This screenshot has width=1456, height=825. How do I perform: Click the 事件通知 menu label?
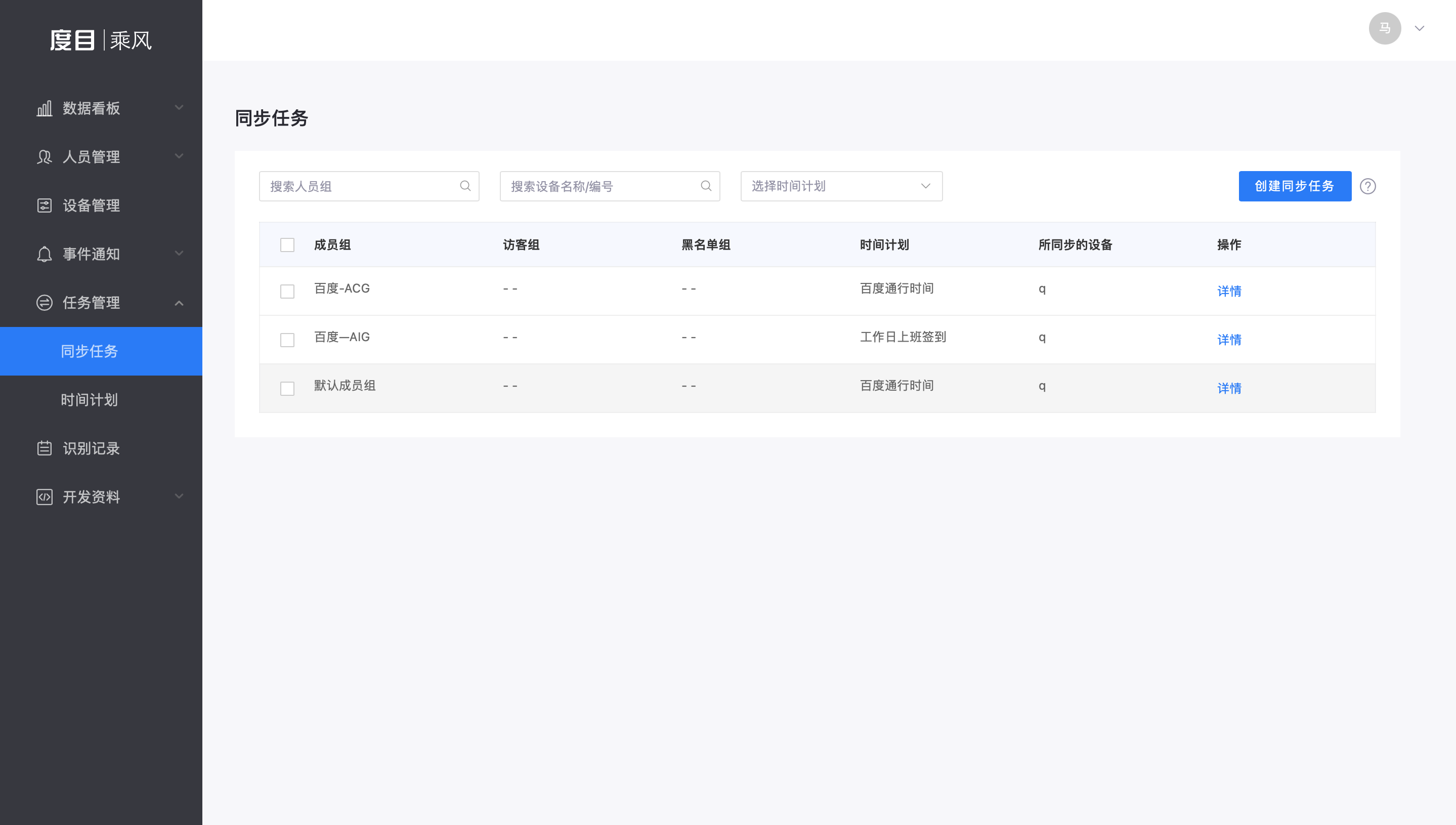pos(91,254)
